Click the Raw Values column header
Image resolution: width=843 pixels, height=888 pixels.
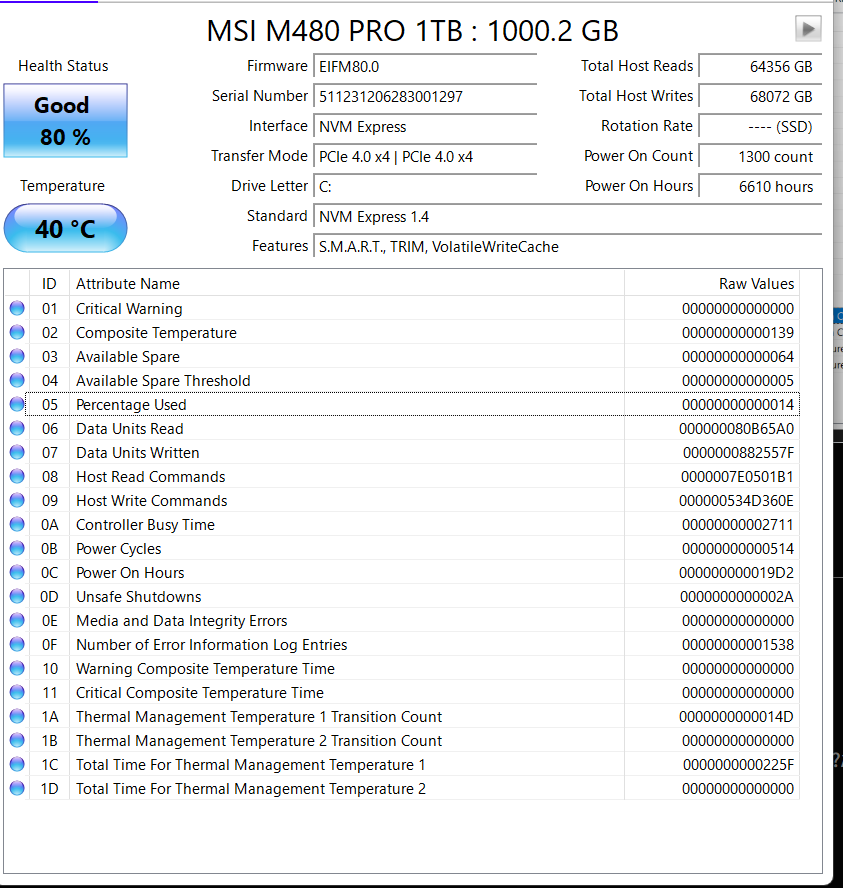[x=756, y=283]
